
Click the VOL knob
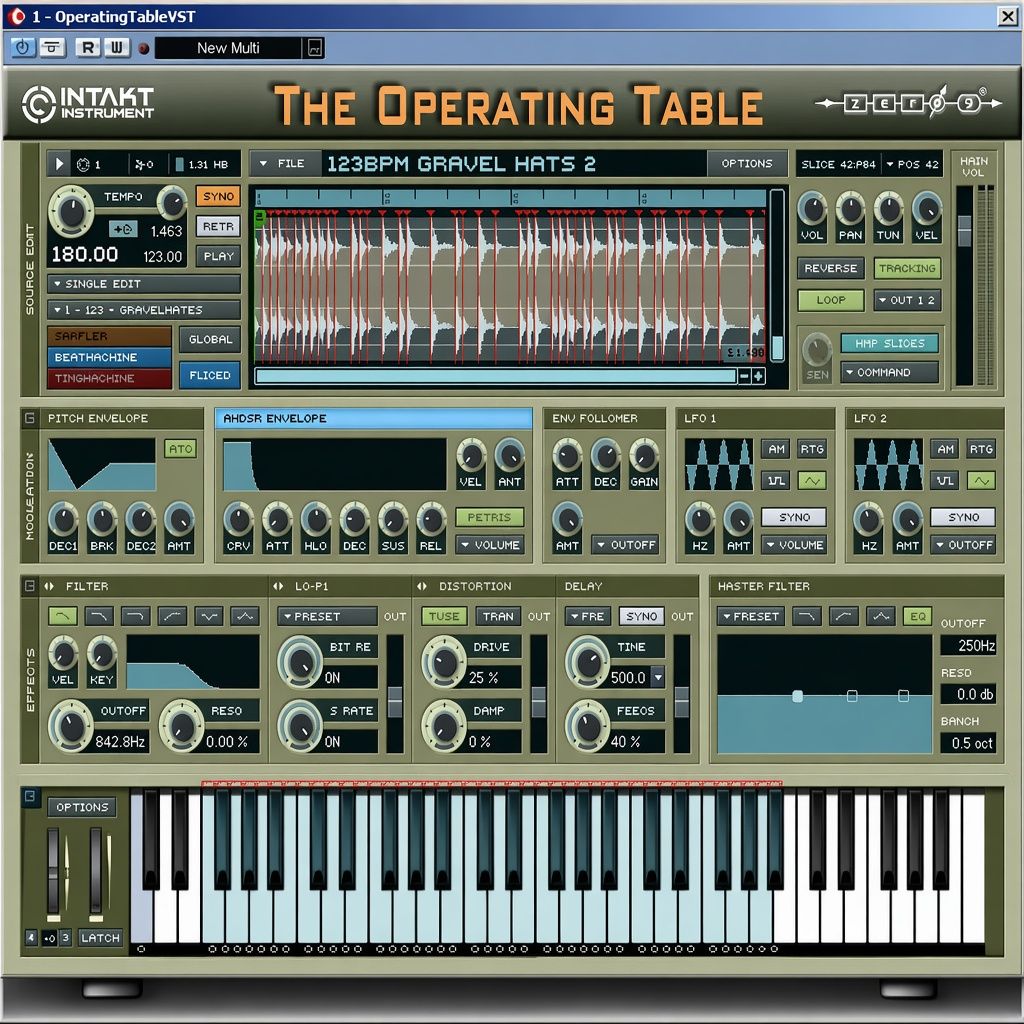812,210
